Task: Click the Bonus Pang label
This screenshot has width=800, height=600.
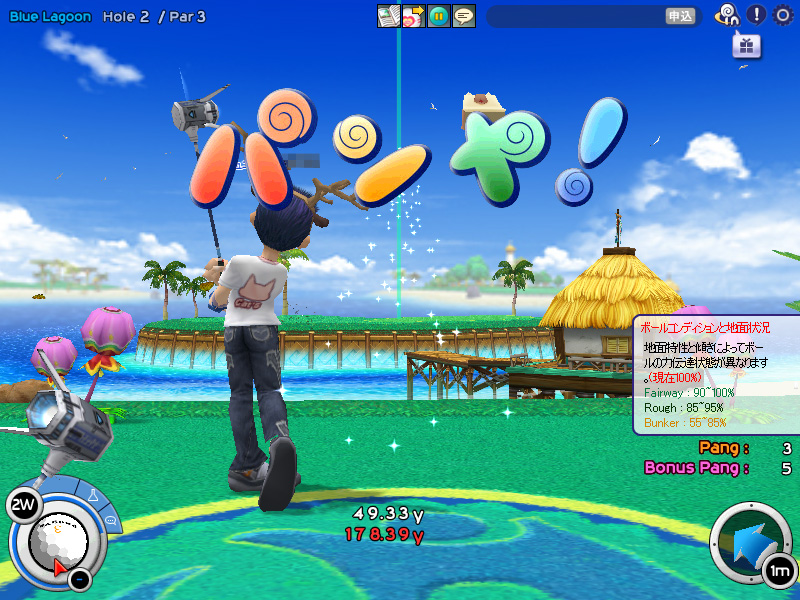Action: (696, 468)
